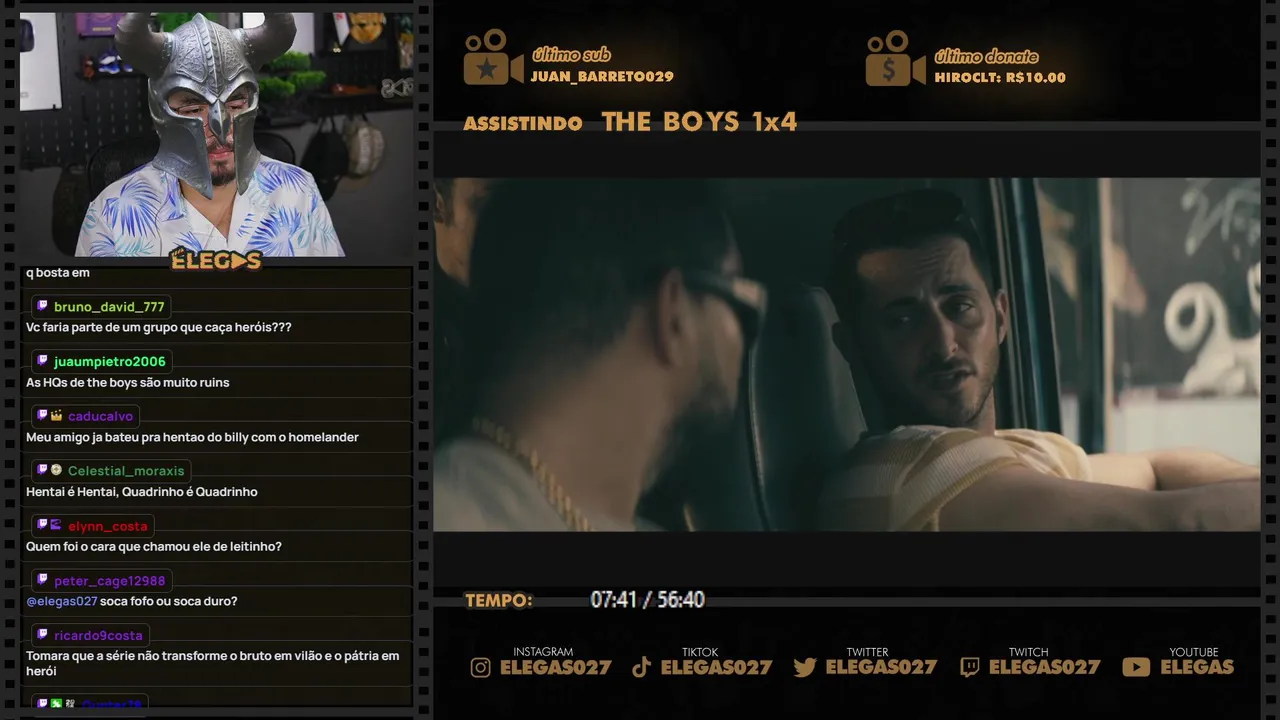This screenshot has height=720, width=1280.
Task: Click Twitch badge beside bruno_david_777
Action: tap(42, 306)
